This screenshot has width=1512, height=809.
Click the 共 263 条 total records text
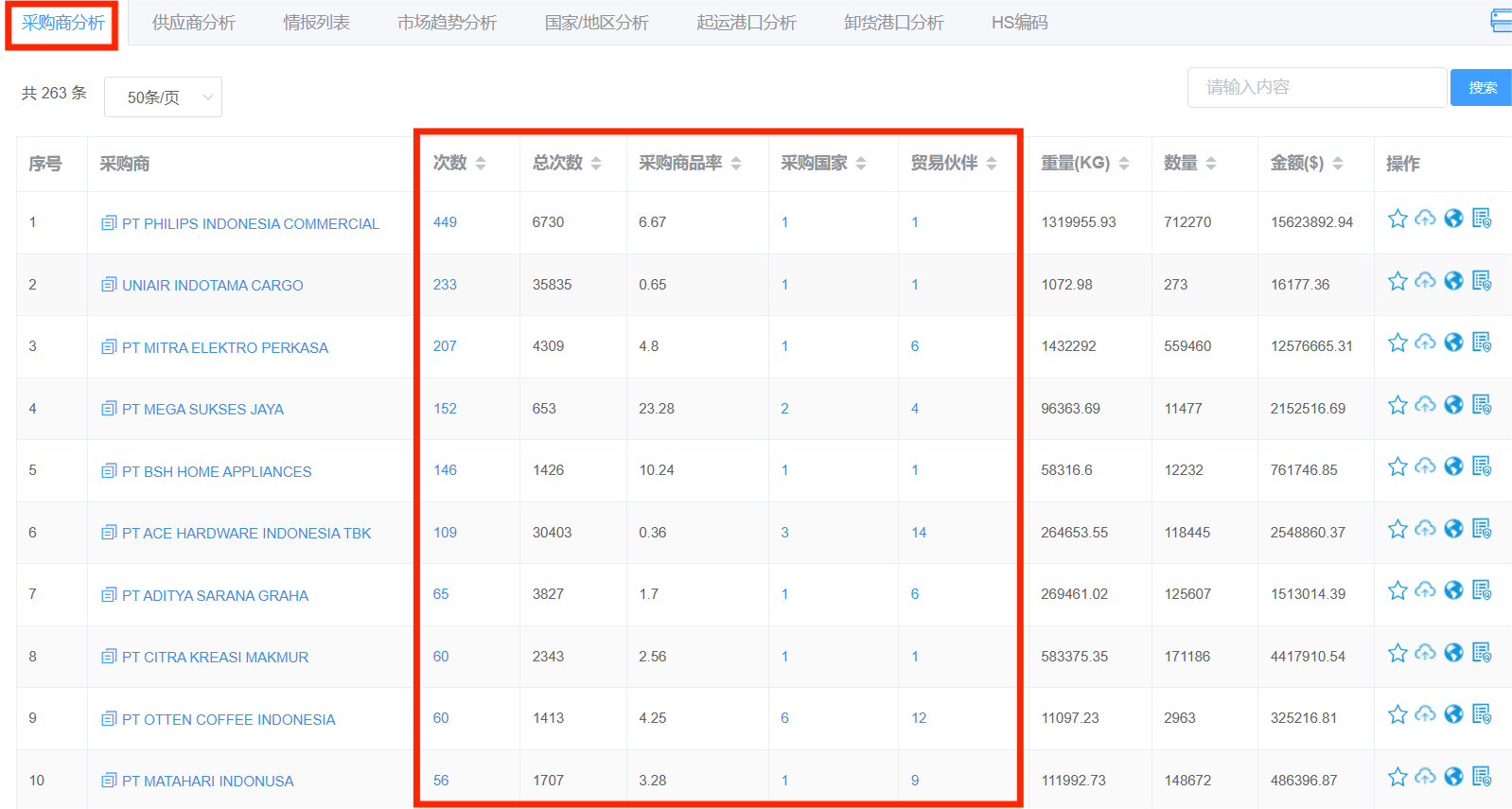[x=54, y=93]
